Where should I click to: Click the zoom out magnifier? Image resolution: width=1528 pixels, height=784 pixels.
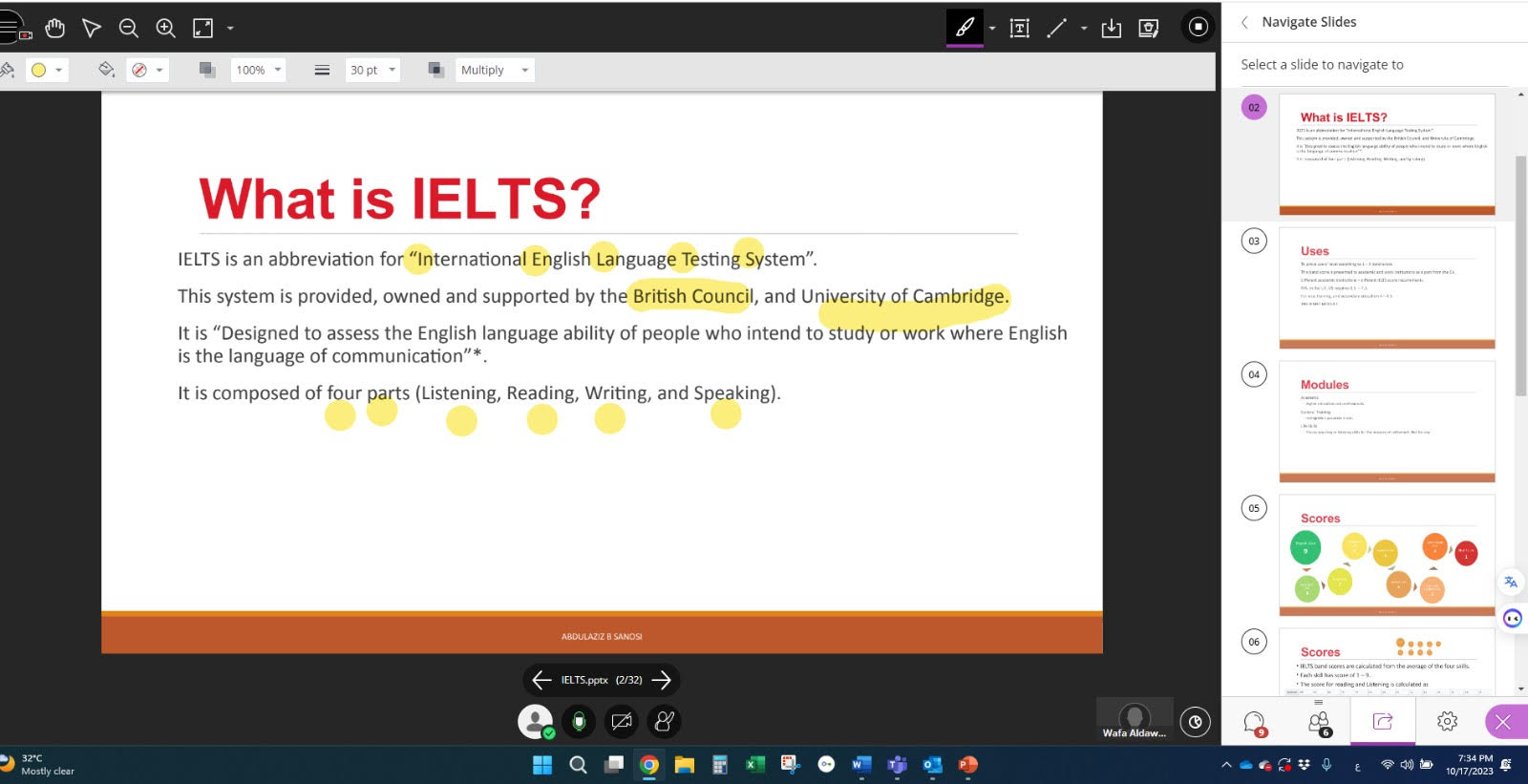click(129, 28)
